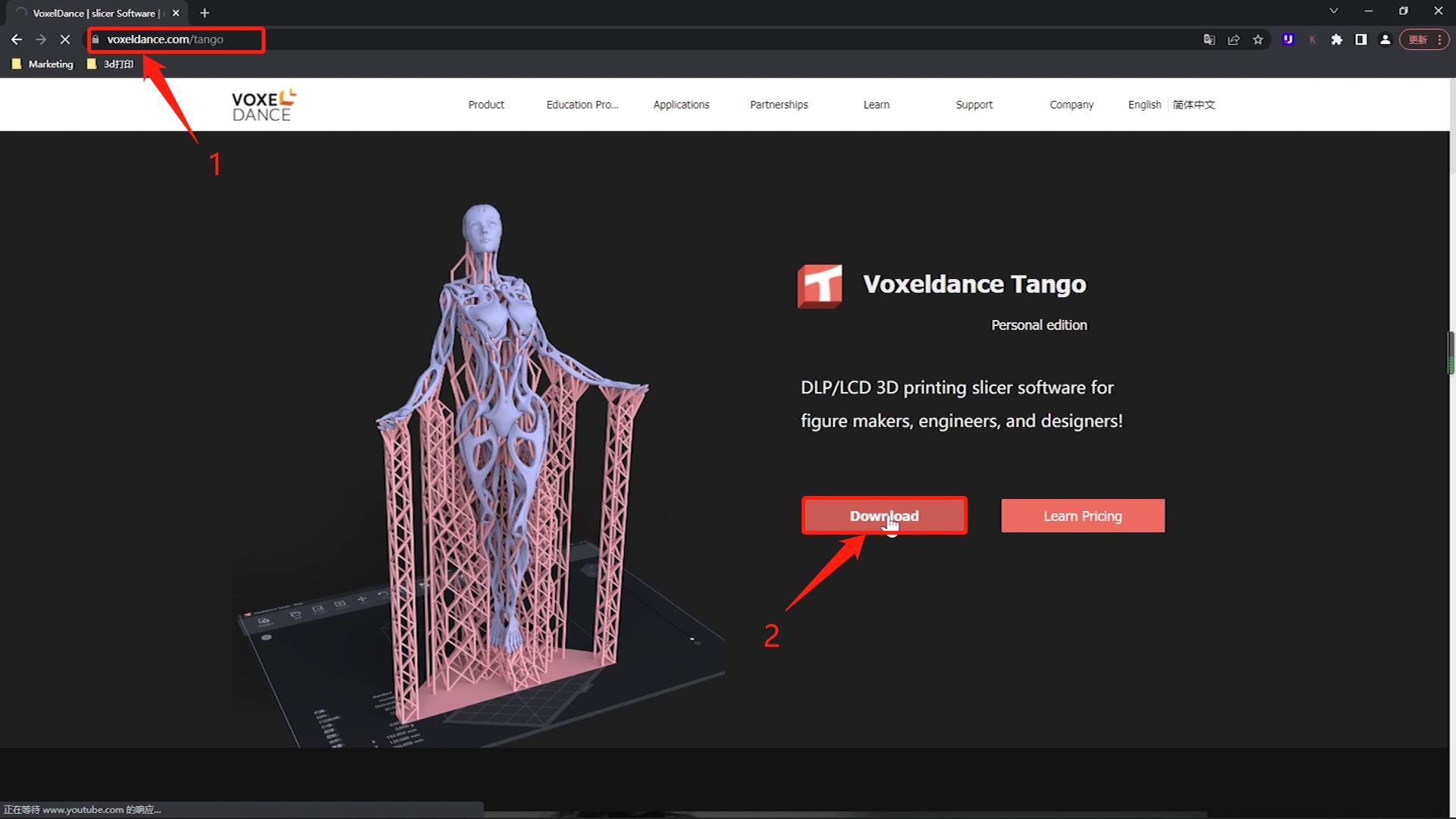Open the K extension icon
This screenshot has width=1456, height=819.
1312,39
